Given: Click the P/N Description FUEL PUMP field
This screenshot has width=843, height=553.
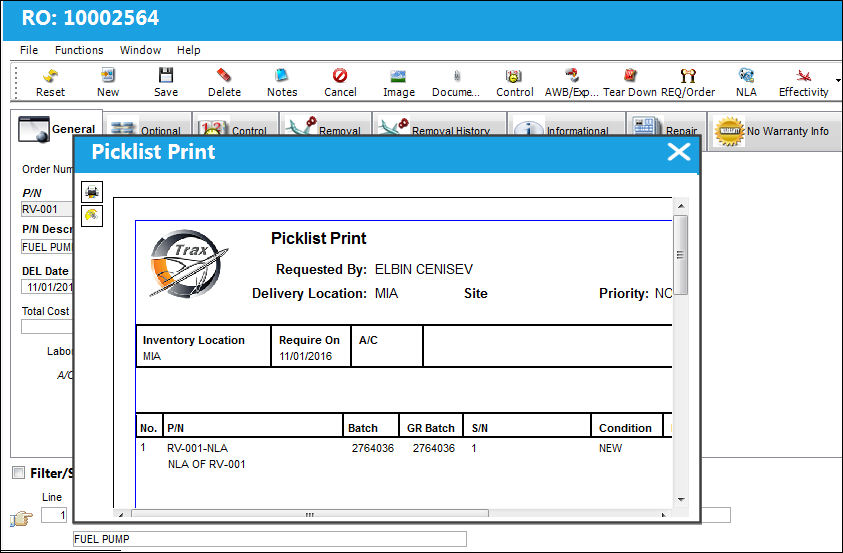Looking at the screenshot, I should coord(47,247).
